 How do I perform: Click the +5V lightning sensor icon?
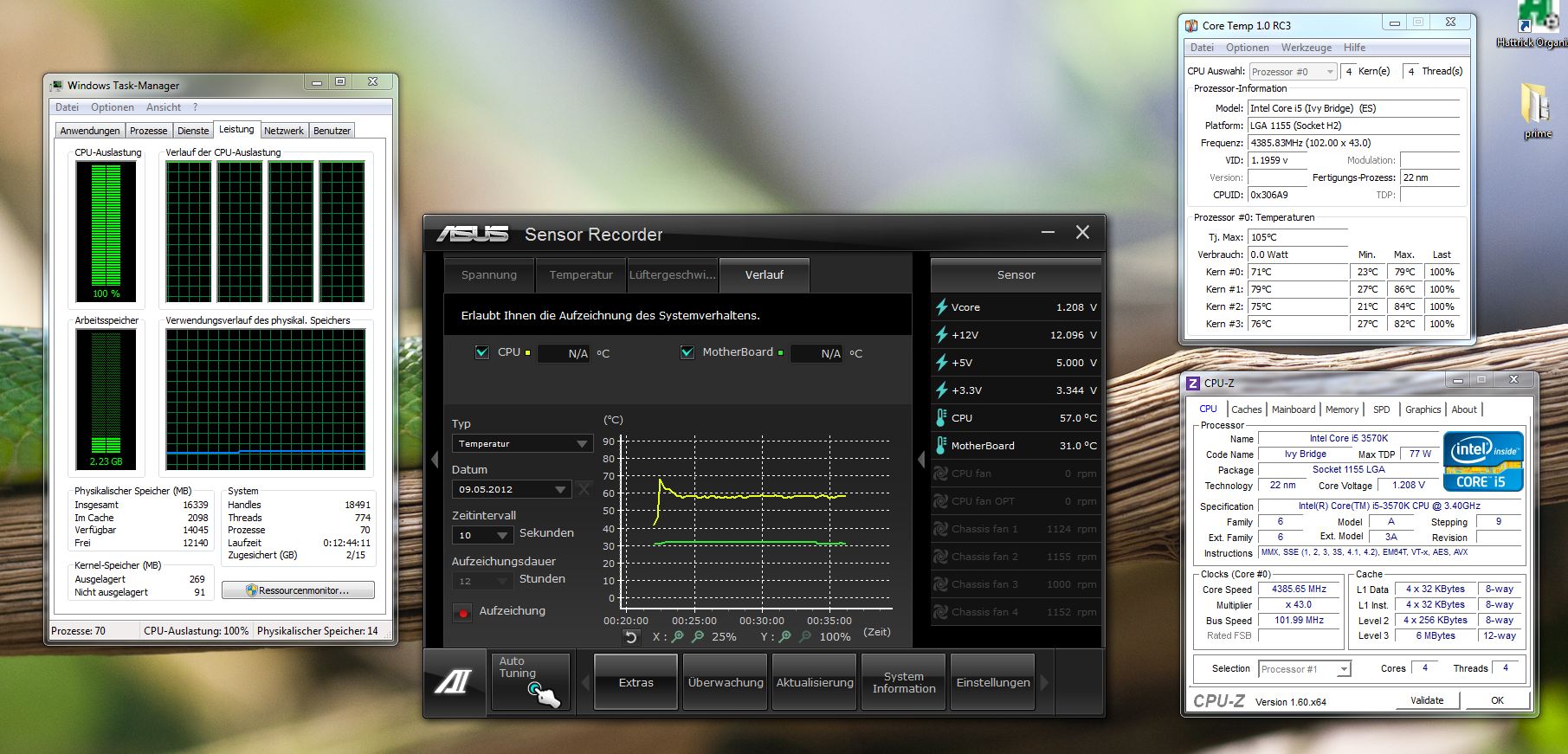941,363
